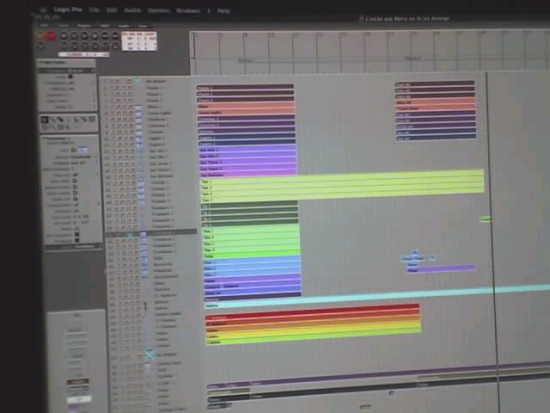Screen dimensions: 550x413
Task: Click the red record button in transport
Action: [x=51, y=36]
